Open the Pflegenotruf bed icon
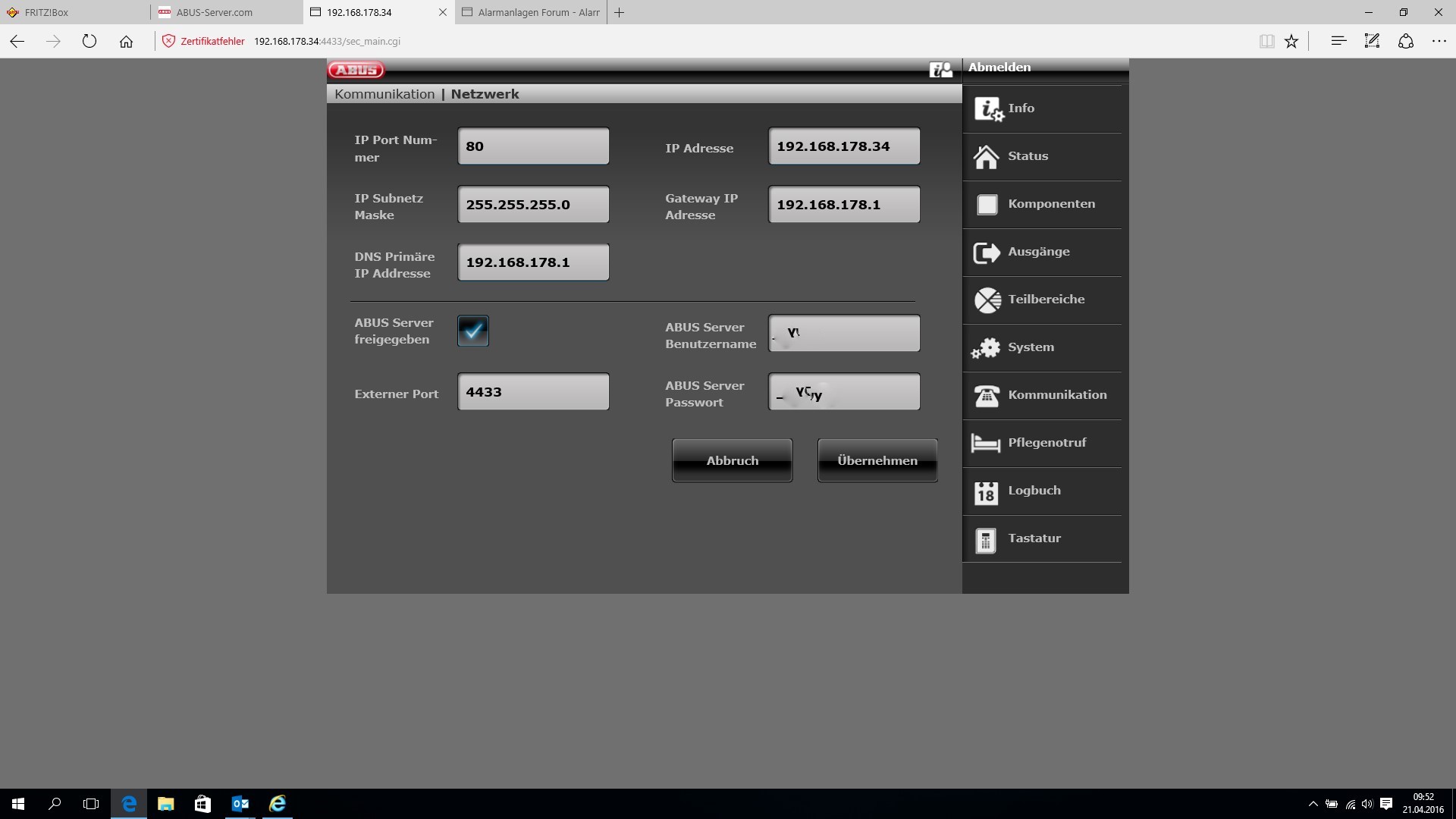1456x819 pixels. click(x=985, y=443)
